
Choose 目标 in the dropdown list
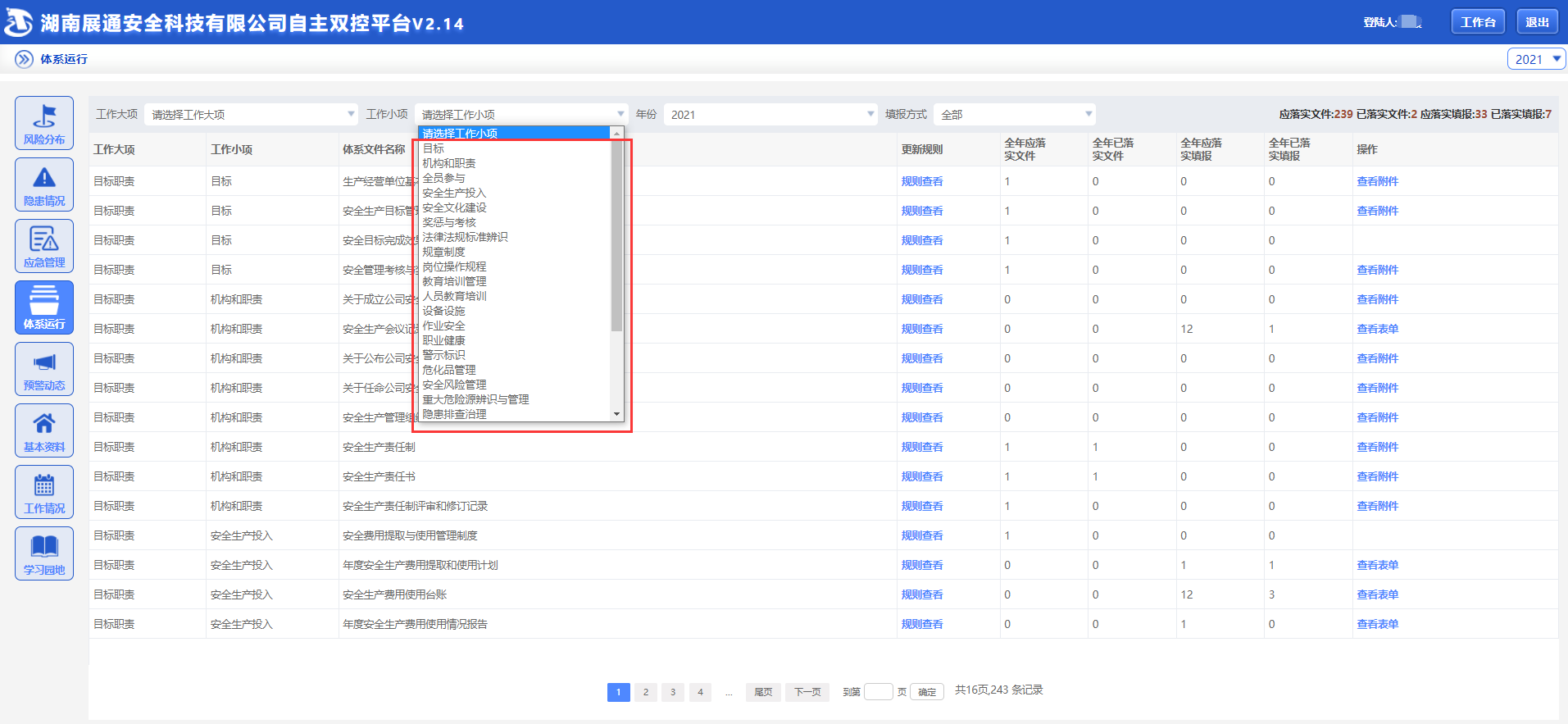(x=516, y=148)
